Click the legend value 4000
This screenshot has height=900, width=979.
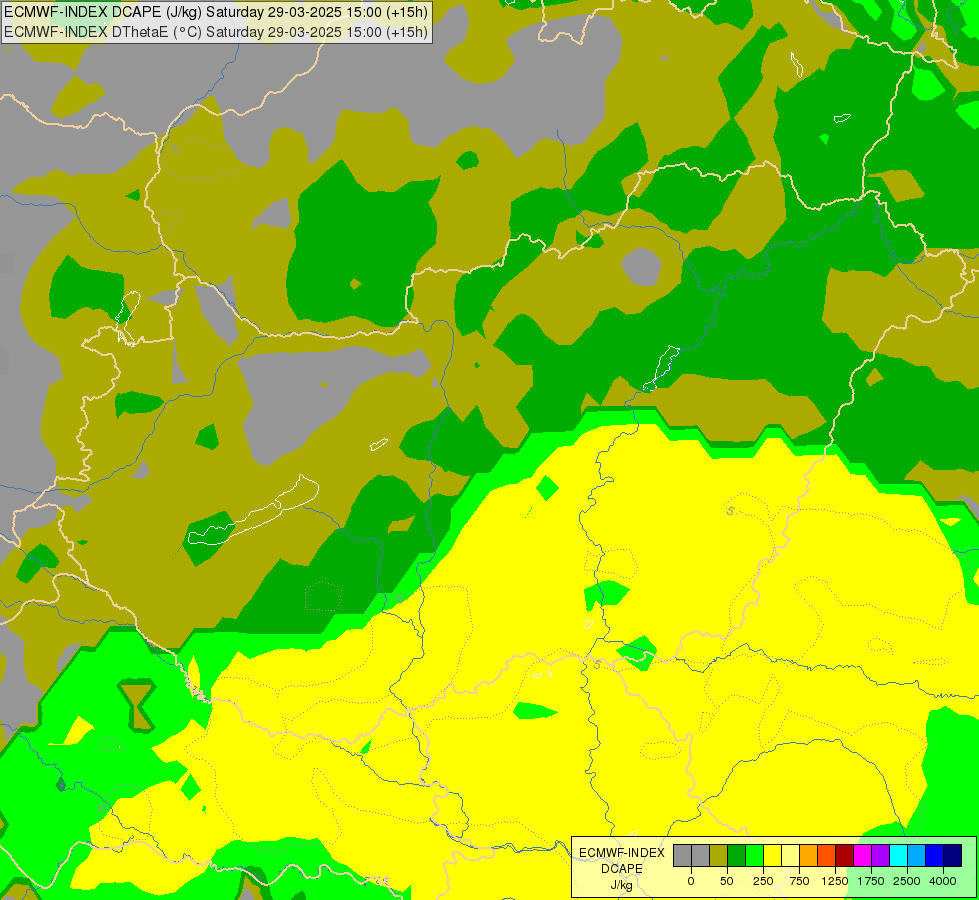[x=943, y=881]
